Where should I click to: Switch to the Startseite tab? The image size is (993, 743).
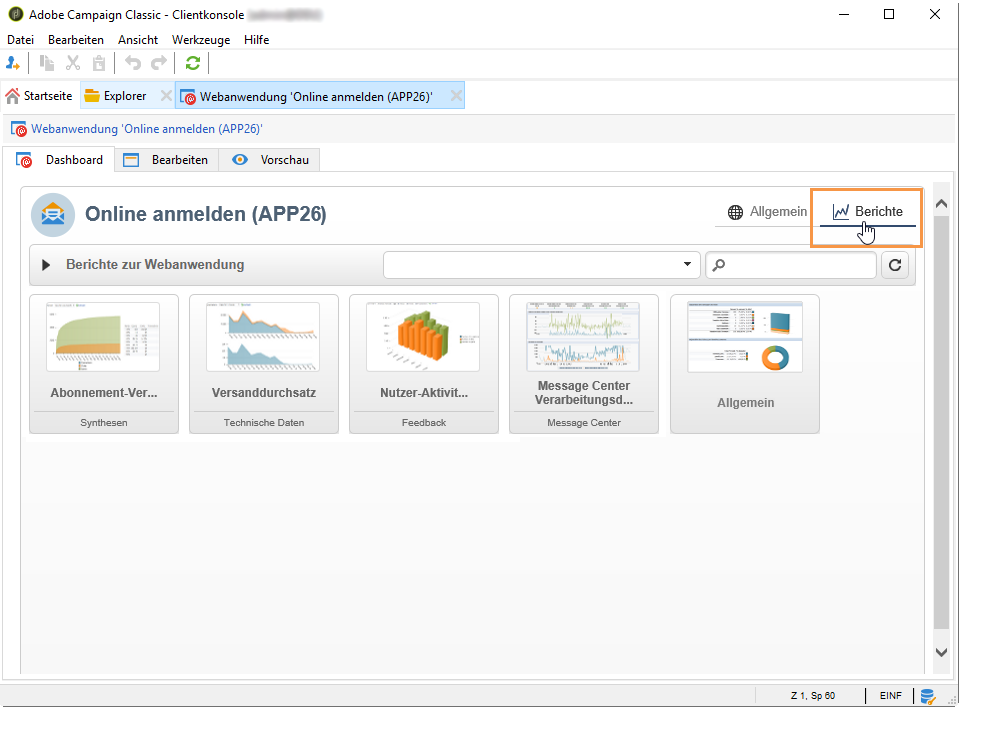tap(40, 96)
